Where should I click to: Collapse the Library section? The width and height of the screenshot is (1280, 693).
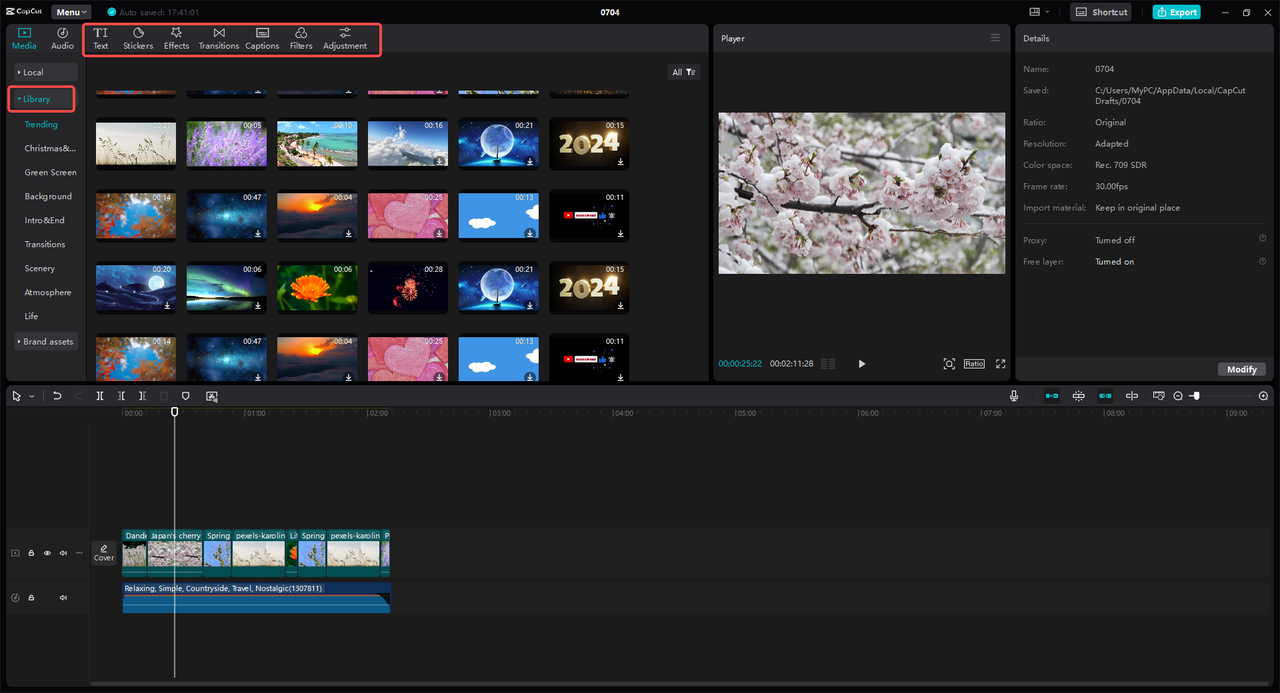[43, 99]
